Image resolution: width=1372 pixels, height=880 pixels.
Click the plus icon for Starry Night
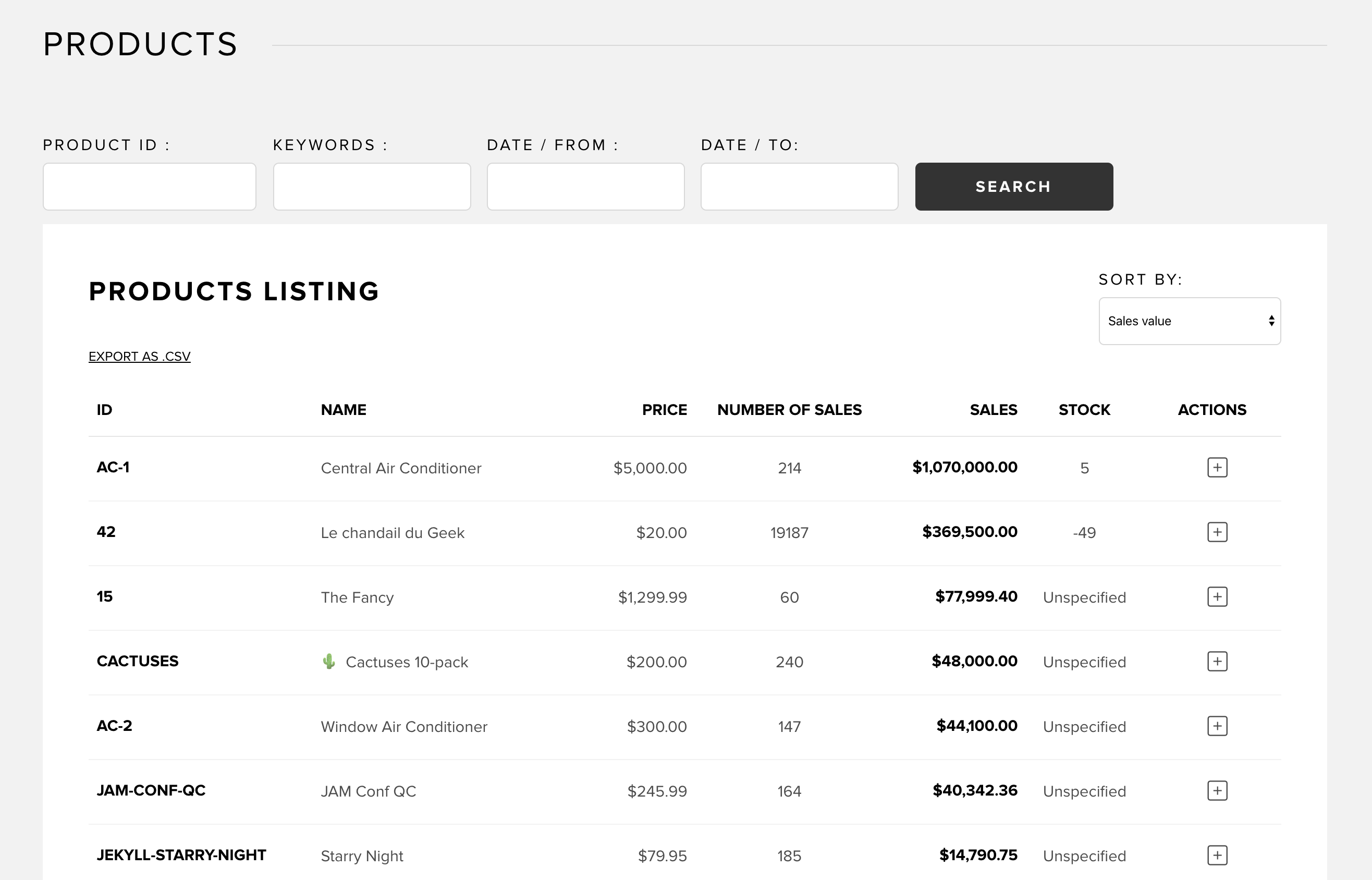click(1217, 855)
